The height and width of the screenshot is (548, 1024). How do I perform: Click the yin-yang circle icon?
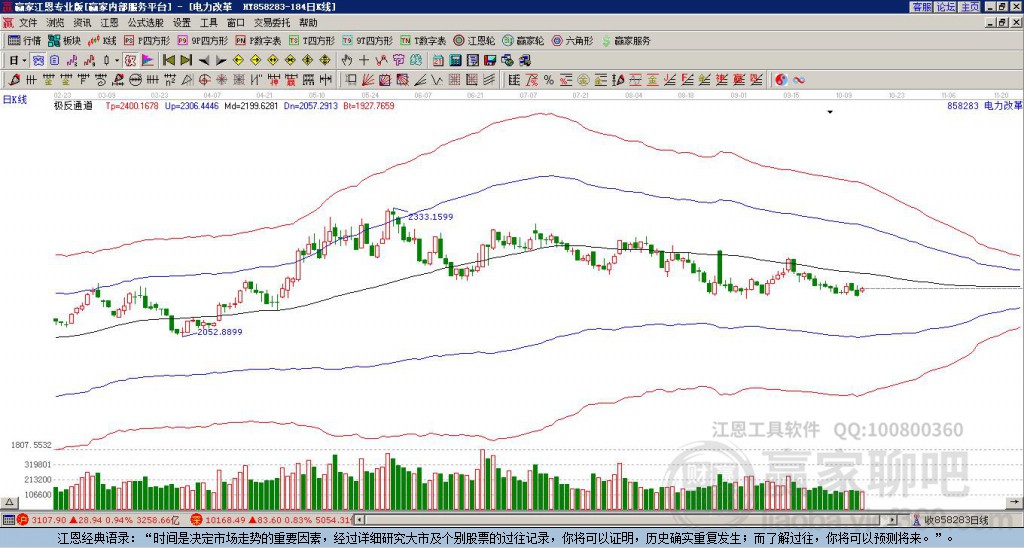coord(781,80)
